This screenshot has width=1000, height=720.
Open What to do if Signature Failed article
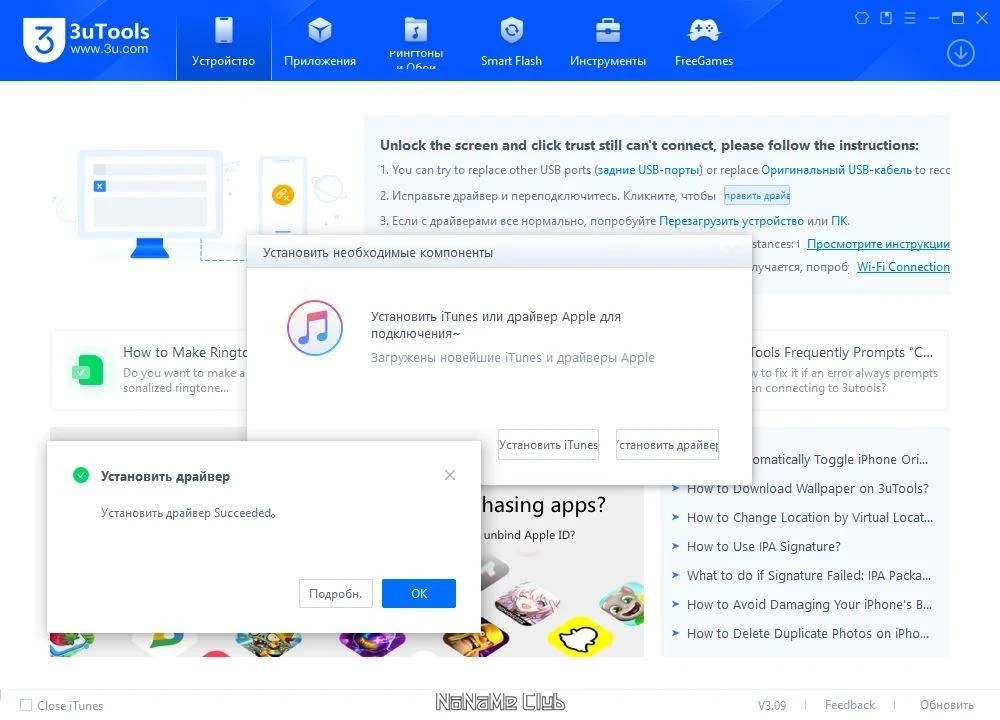point(809,575)
